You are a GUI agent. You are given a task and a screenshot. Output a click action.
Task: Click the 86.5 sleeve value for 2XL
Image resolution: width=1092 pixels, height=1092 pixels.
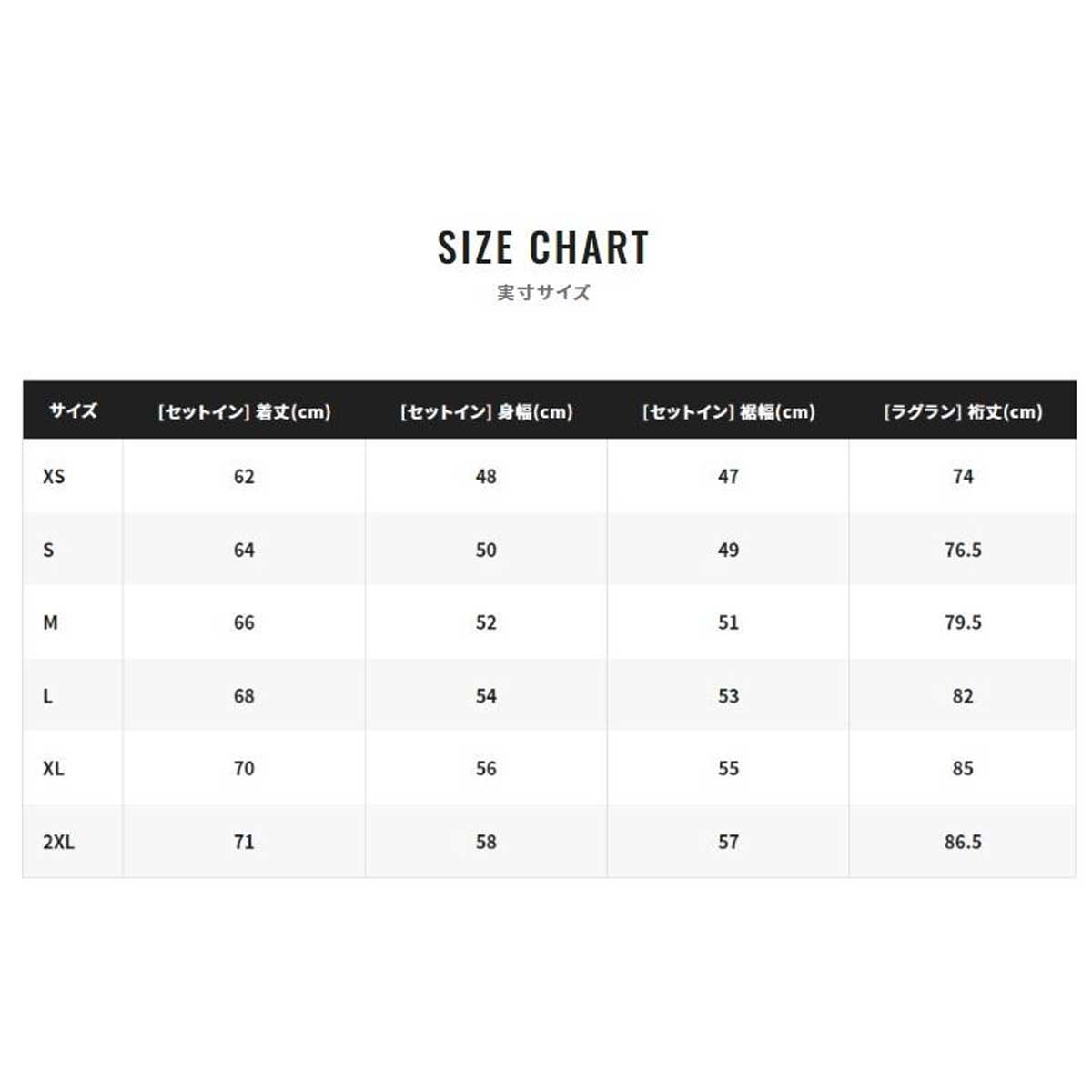pyautogui.click(x=963, y=842)
